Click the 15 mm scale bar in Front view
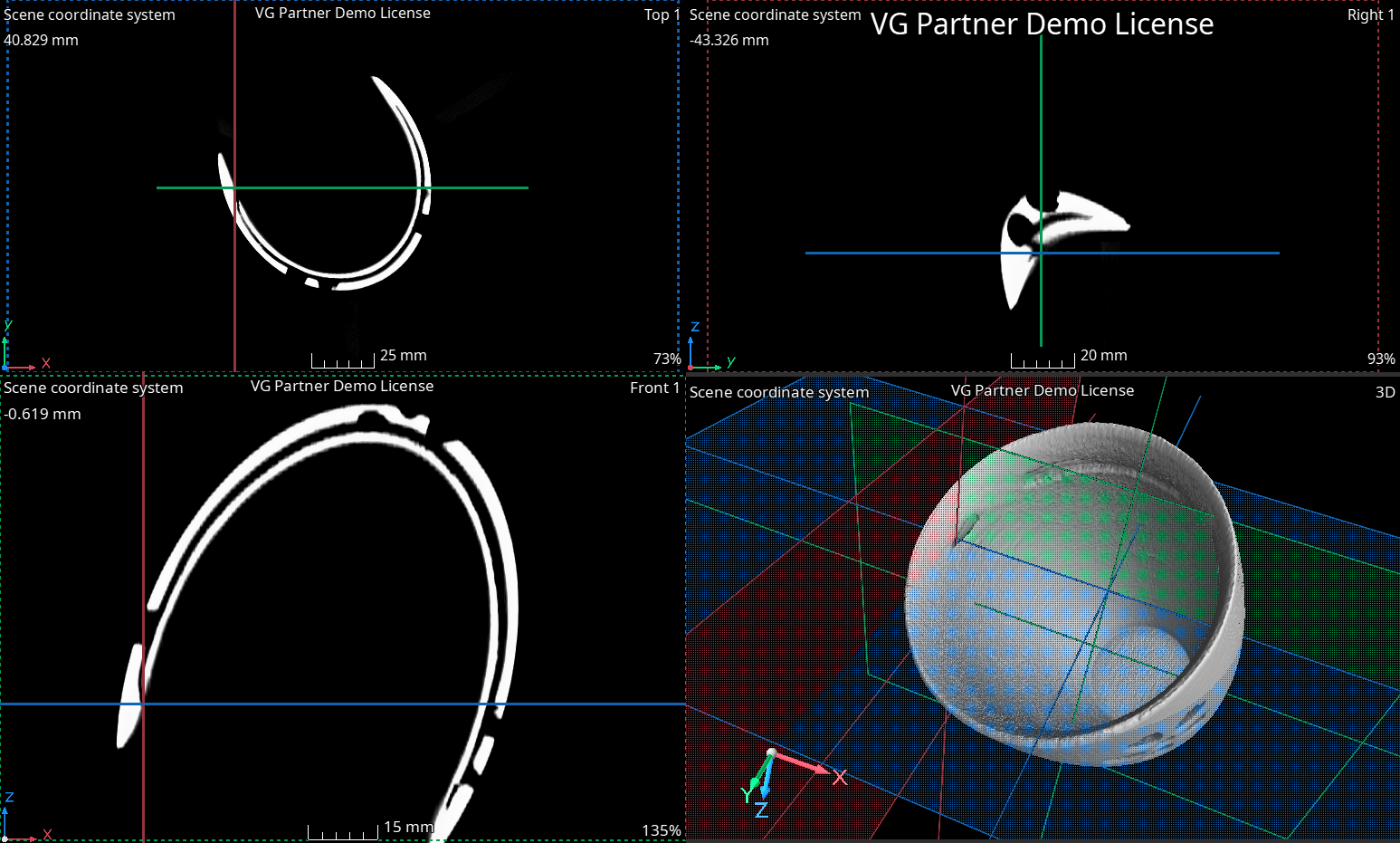 click(x=342, y=832)
